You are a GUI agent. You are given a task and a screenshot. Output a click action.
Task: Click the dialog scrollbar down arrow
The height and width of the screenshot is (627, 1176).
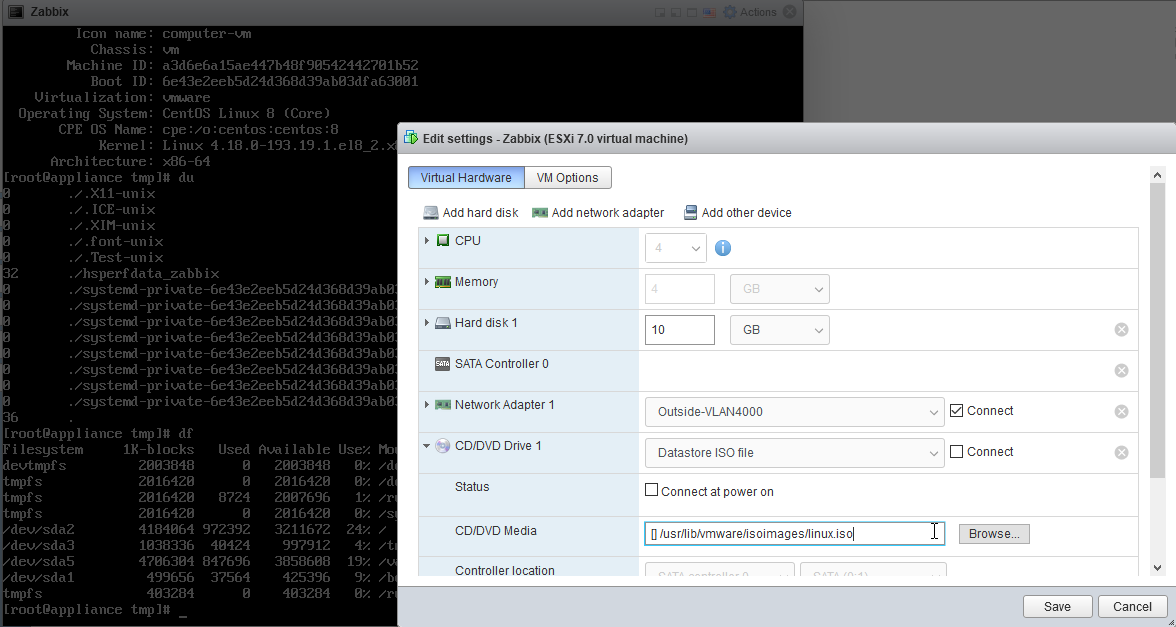[x=1157, y=568]
